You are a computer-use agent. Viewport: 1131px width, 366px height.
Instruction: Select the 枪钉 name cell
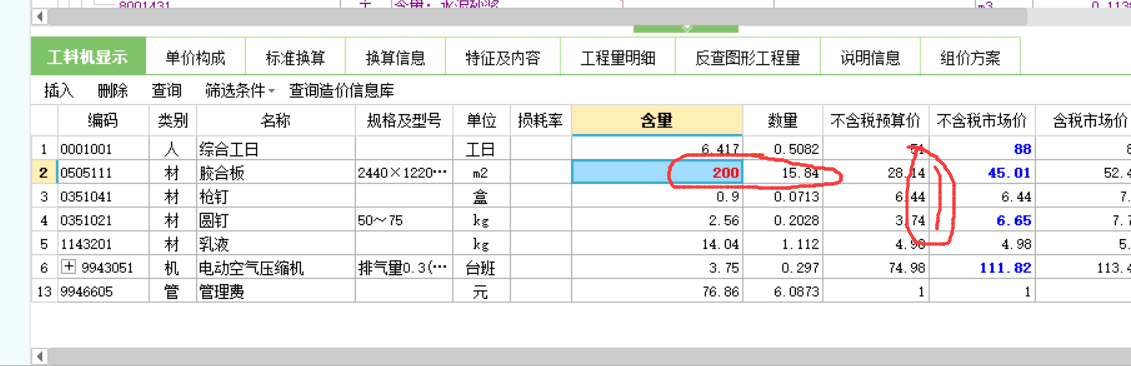pos(276,197)
